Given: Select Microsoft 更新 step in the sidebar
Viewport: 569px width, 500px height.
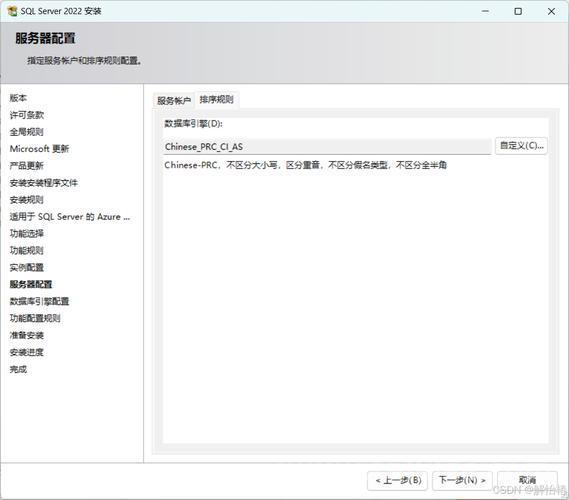Looking at the screenshot, I should (39, 149).
